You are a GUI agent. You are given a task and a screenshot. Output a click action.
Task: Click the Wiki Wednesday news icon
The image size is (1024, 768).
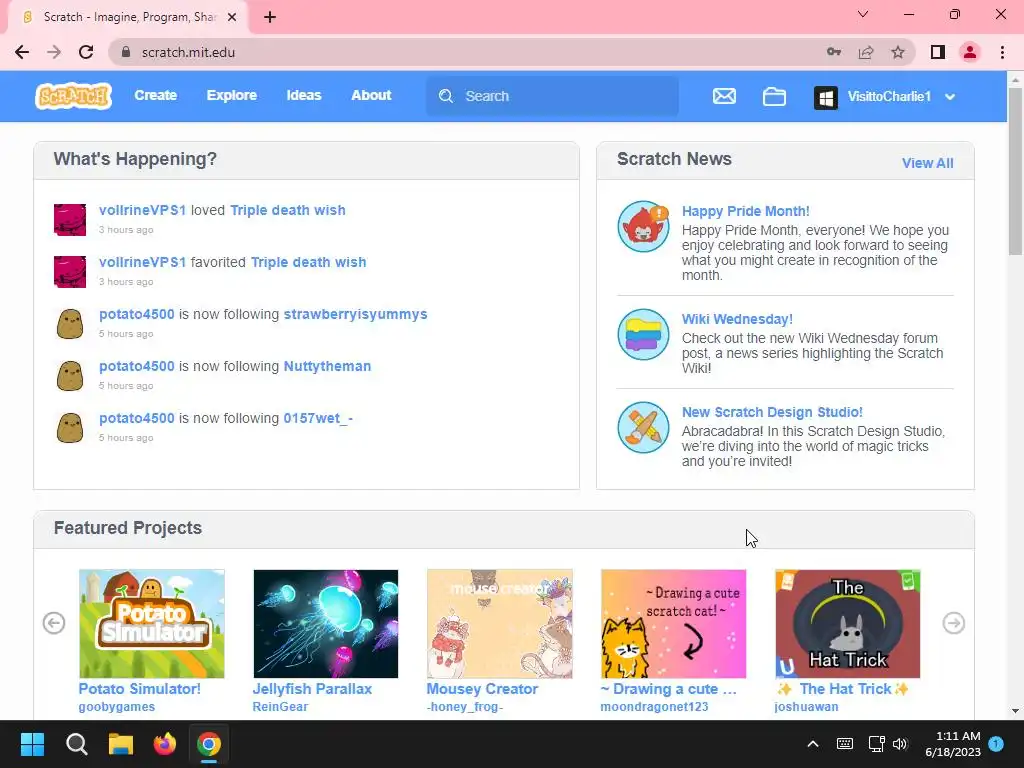[643, 334]
